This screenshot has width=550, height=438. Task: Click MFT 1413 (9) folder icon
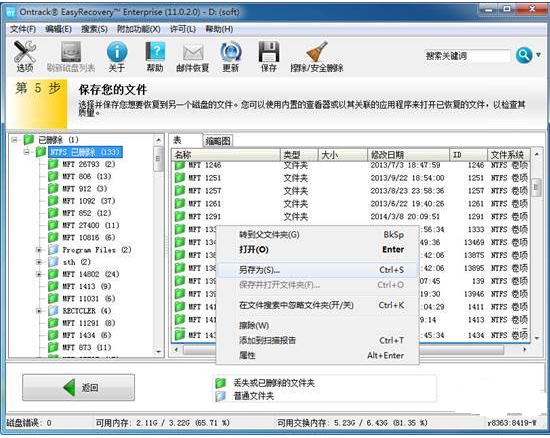[x=53, y=286]
